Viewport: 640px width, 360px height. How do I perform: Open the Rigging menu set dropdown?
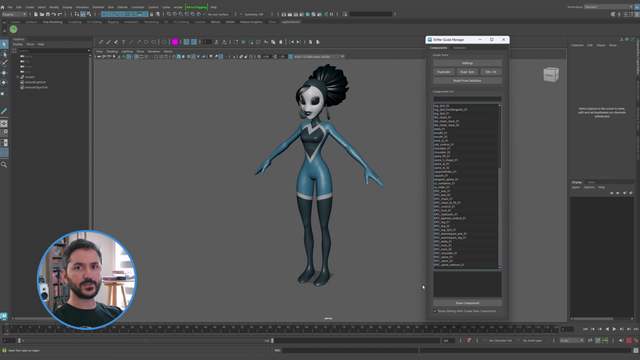click(14, 14)
